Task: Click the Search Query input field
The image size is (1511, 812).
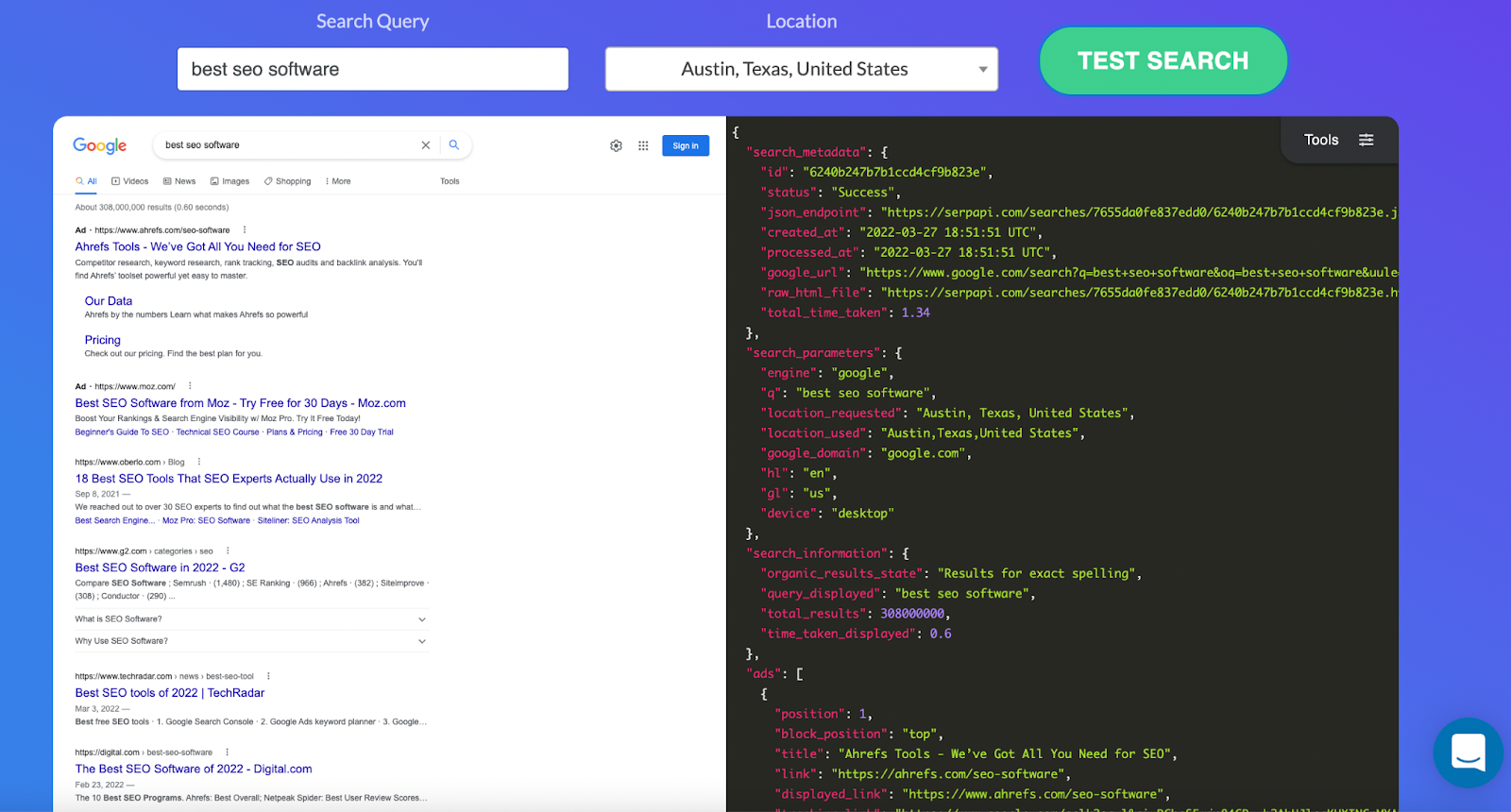Action: coord(373,69)
